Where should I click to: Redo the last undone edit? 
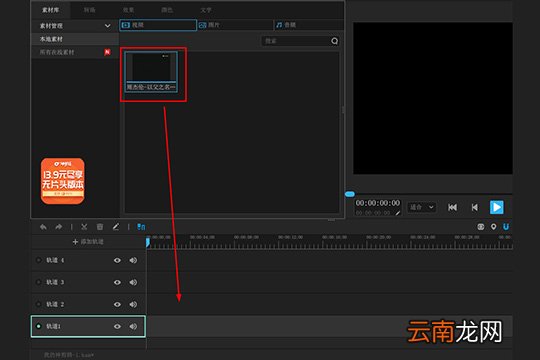click(59, 227)
